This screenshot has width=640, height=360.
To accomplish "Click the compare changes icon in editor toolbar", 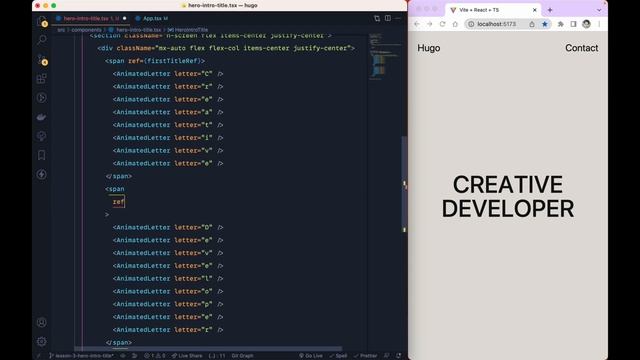I will (x=377, y=18).
